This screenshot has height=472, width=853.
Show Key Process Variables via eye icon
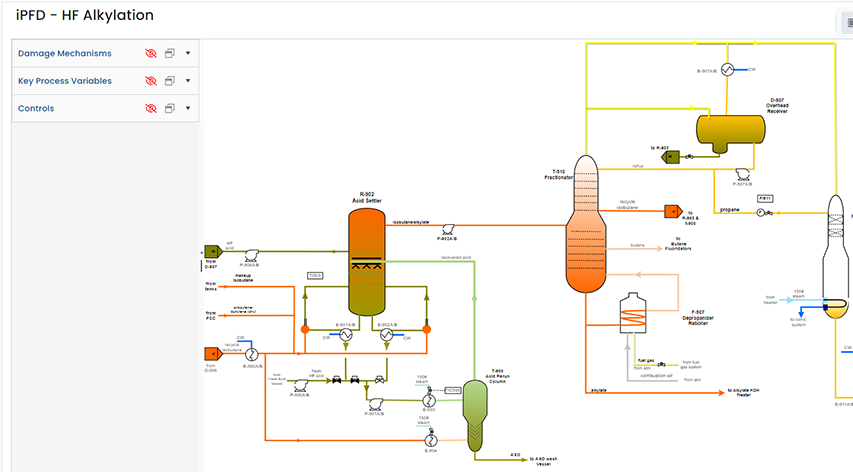(x=151, y=81)
